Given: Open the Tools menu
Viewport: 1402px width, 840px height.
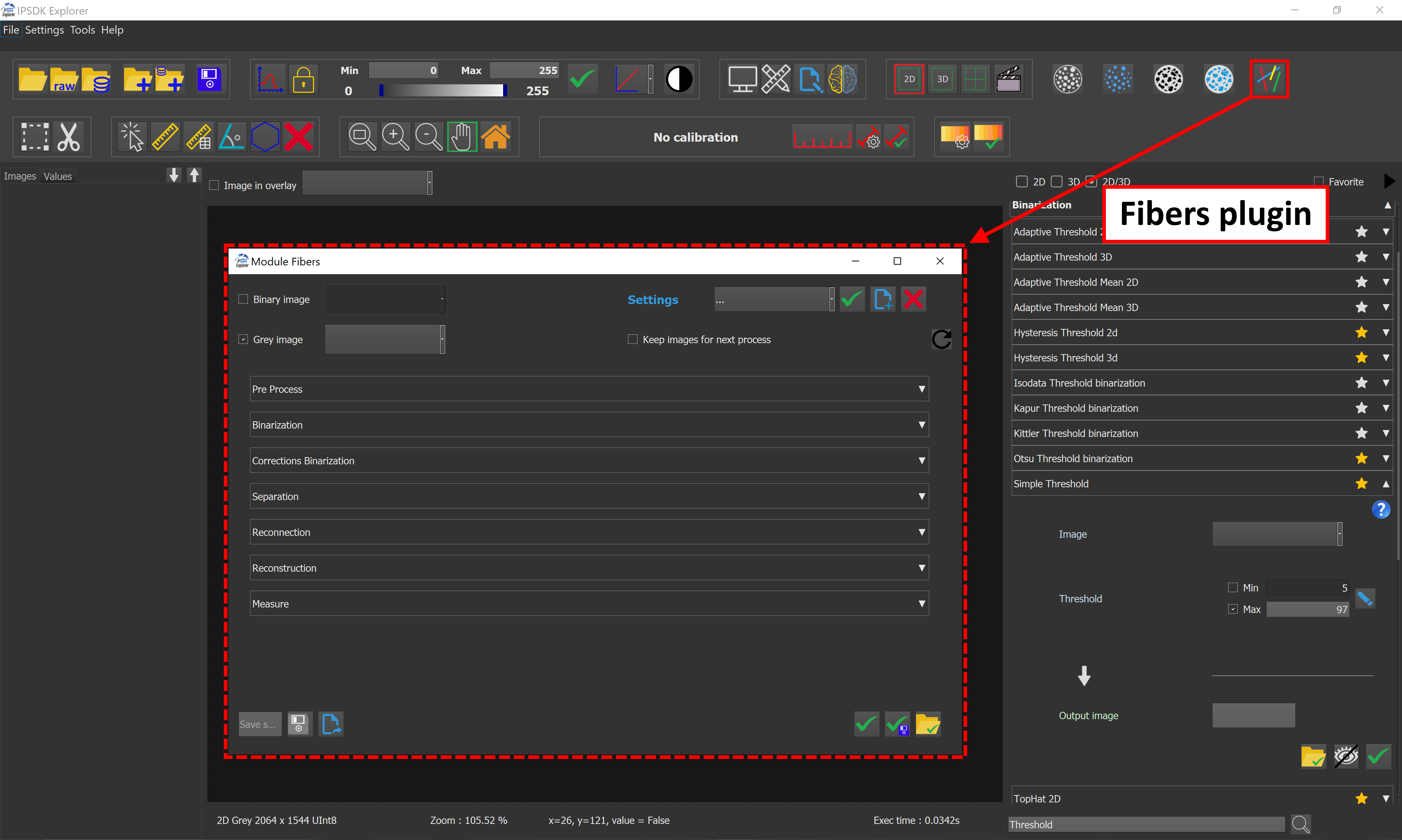Looking at the screenshot, I should point(82,30).
